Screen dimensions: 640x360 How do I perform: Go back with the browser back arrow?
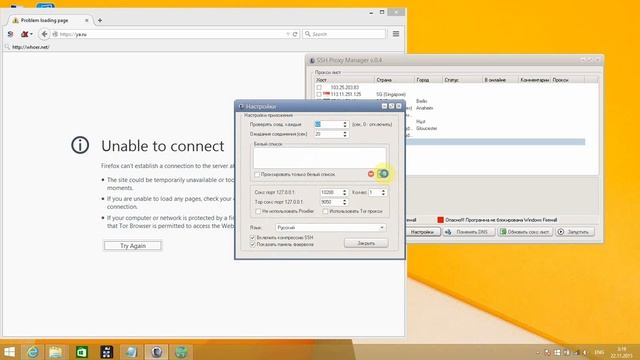(x=44, y=34)
